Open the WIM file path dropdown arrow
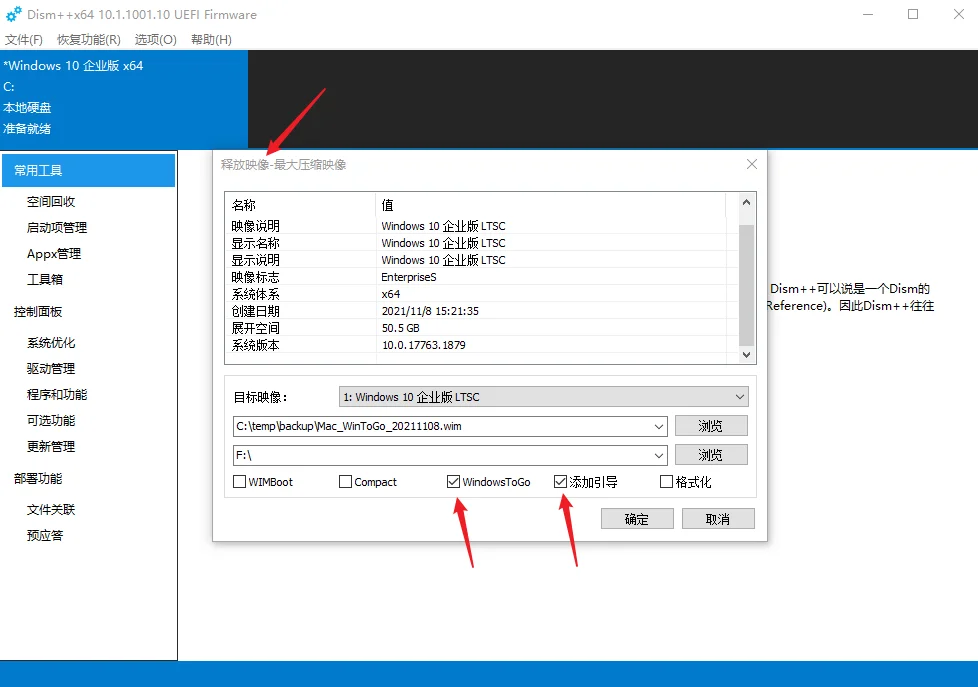Viewport: 978px width, 687px height. [659, 427]
